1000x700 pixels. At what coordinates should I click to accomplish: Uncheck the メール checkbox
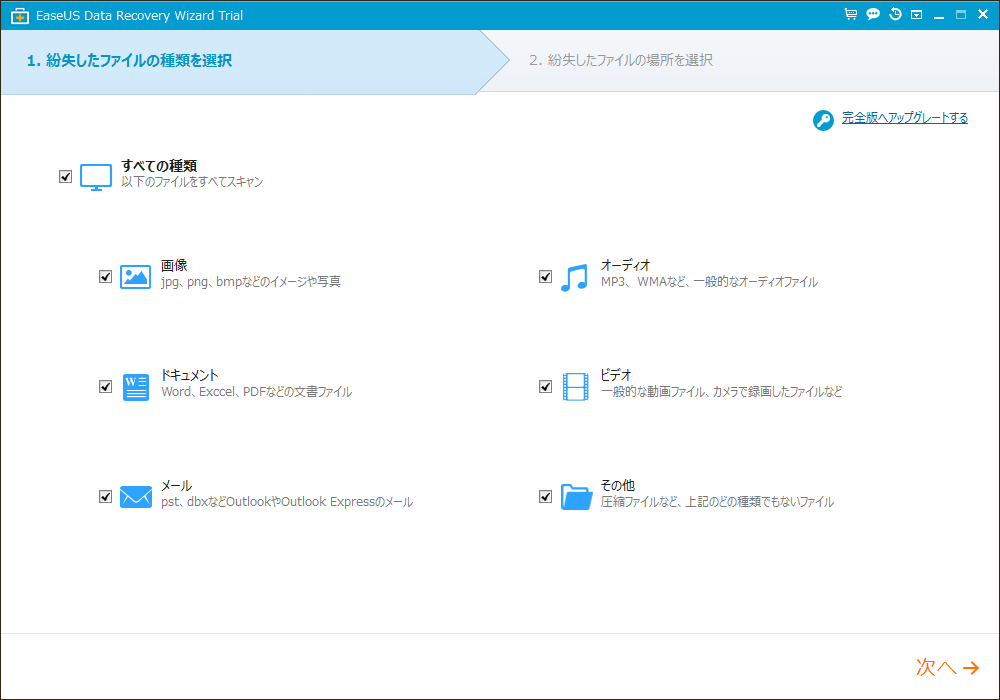point(105,496)
